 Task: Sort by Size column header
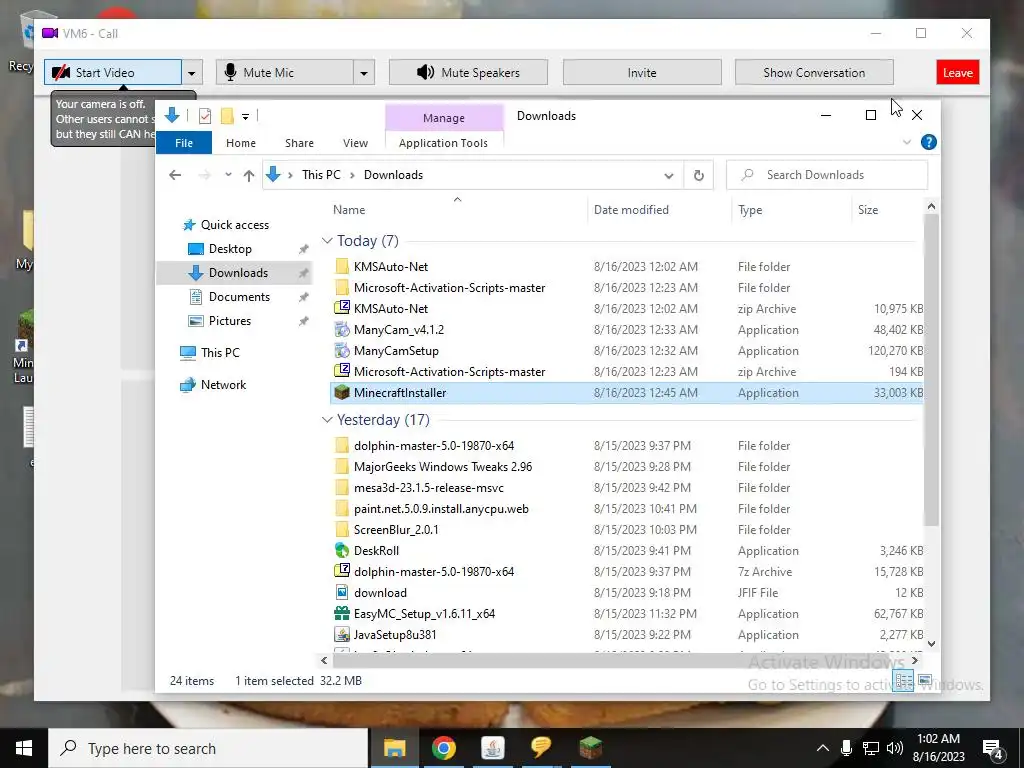(x=888, y=210)
